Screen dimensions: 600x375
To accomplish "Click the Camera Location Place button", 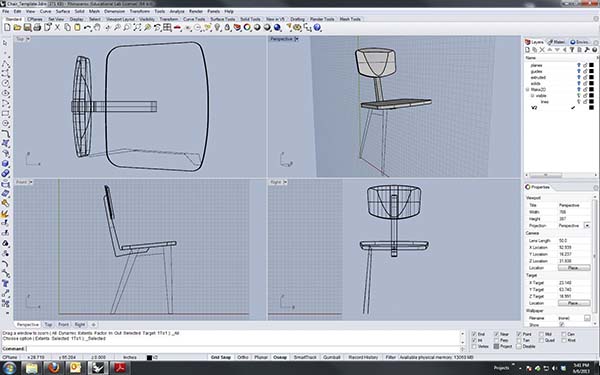I will pos(574,268).
